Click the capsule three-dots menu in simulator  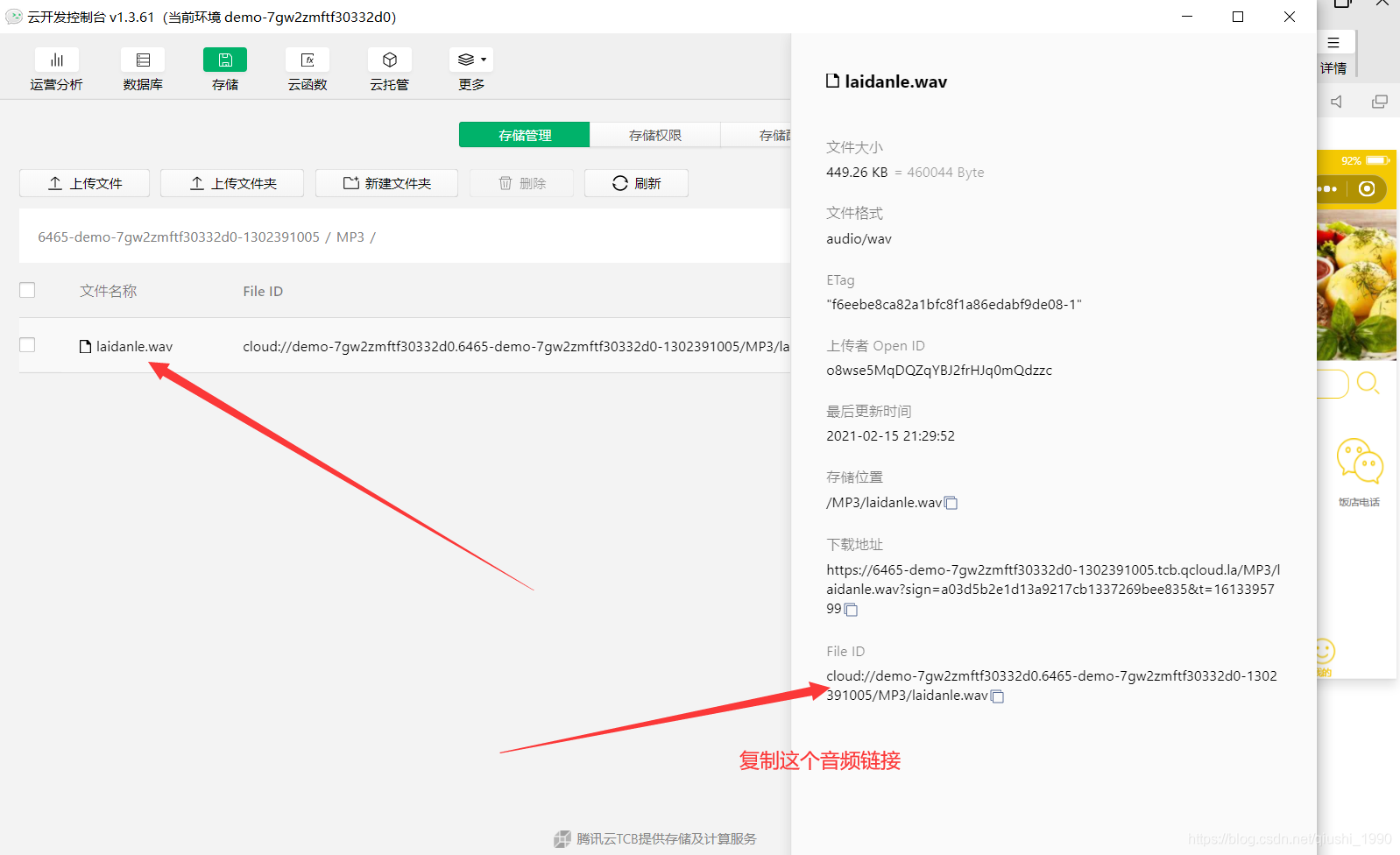pyautogui.click(x=1326, y=188)
